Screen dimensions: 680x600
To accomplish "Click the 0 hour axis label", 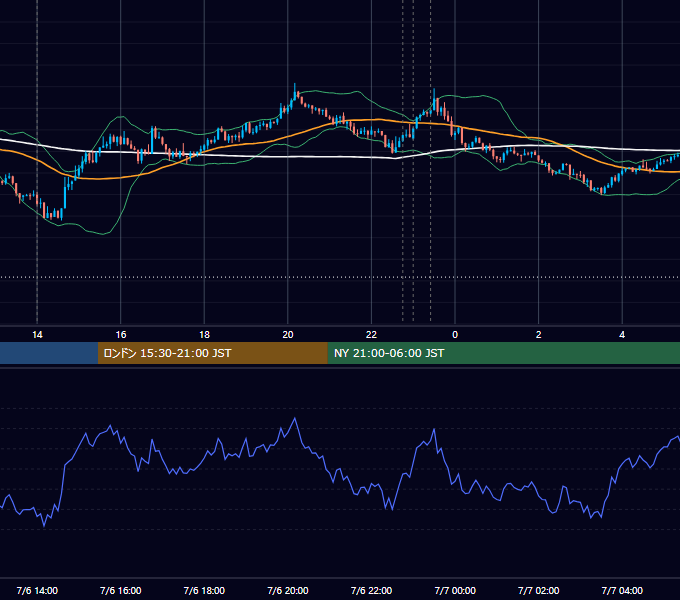I will click(455, 335).
